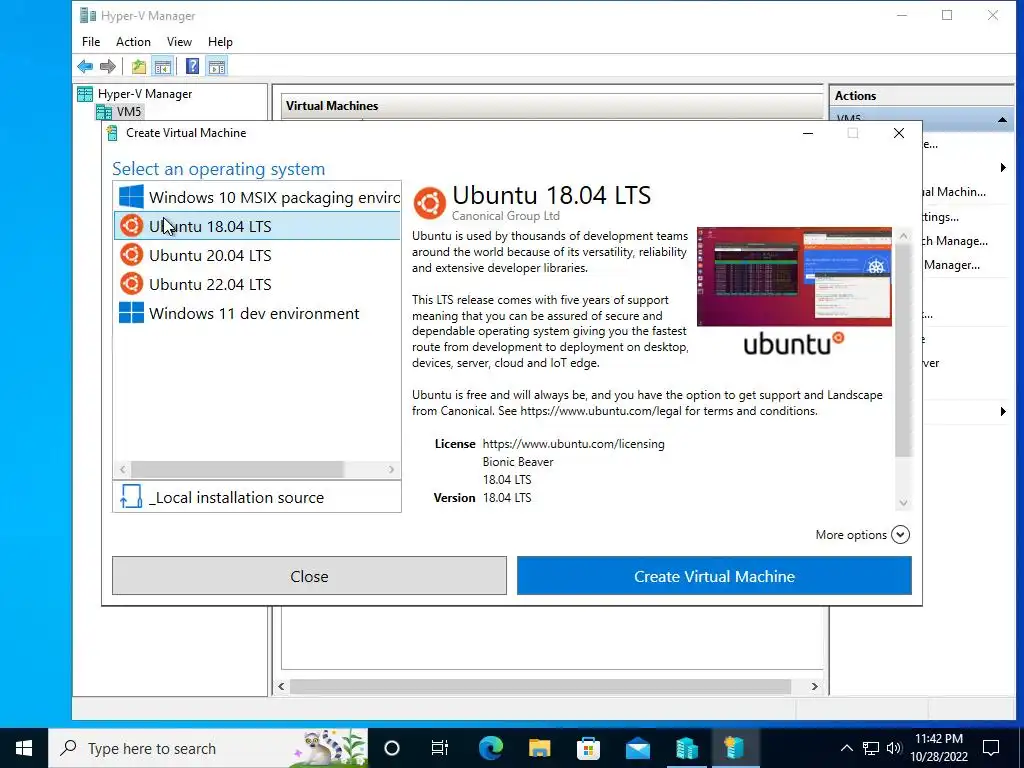The width and height of the screenshot is (1024, 768).
Task: Minimize the Create Virtual Machine dialog
Action: point(808,133)
